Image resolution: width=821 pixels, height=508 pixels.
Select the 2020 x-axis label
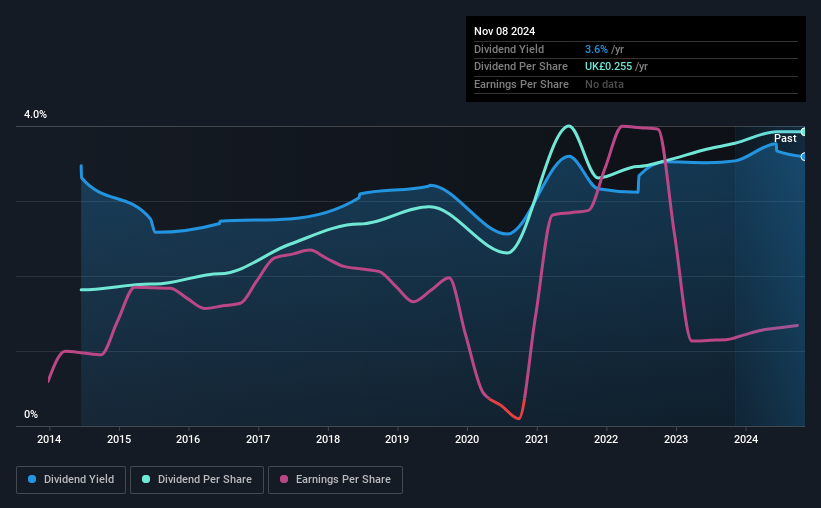[467, 439]
